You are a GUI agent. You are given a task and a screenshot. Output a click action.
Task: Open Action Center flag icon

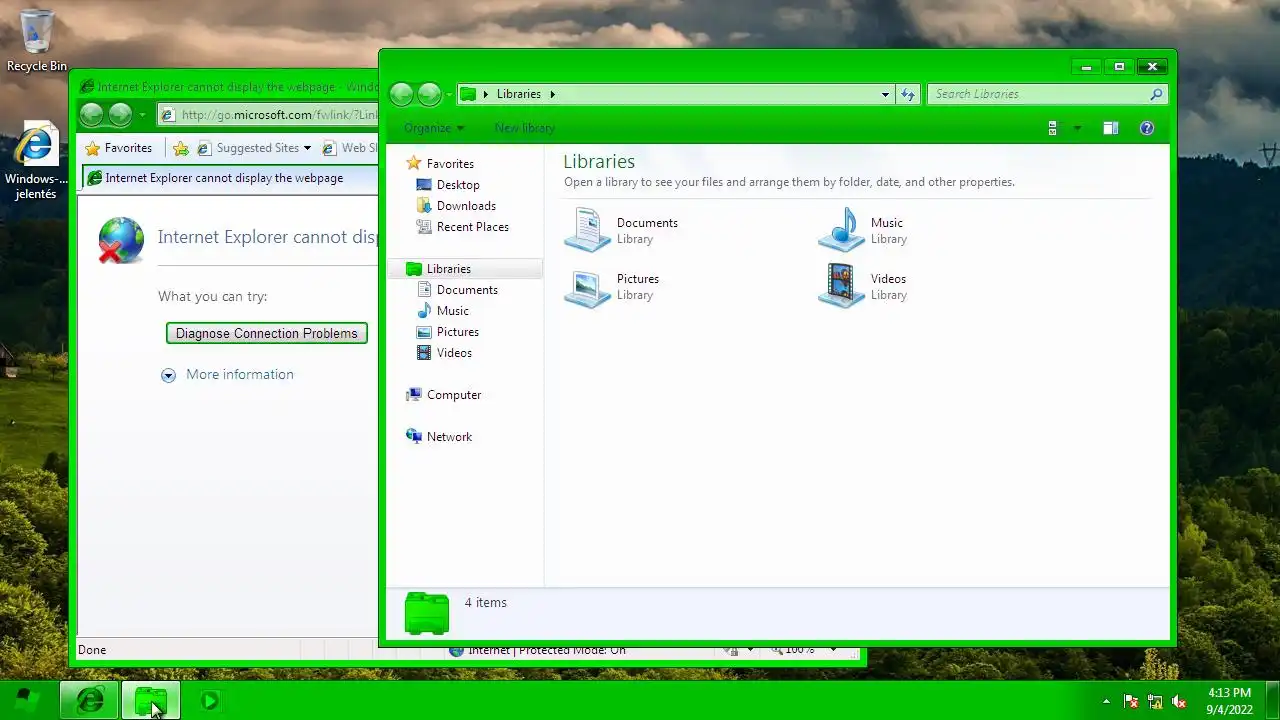[x=1131, y=702]
